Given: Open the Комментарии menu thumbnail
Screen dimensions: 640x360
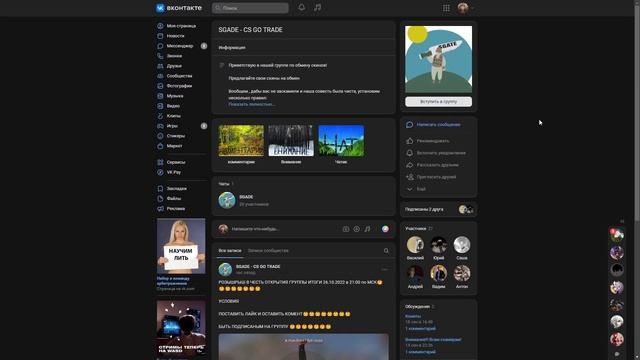Looking at the screenshot, I should point(241,141).
